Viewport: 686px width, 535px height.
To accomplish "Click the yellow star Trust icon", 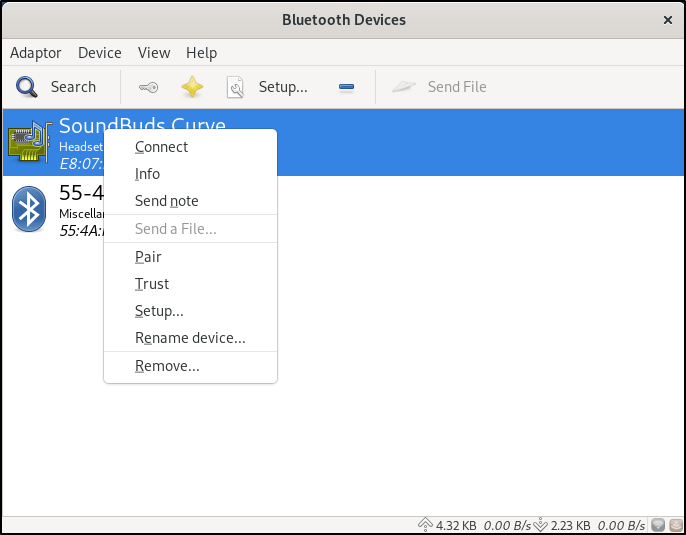I will (x=192, y=87).
